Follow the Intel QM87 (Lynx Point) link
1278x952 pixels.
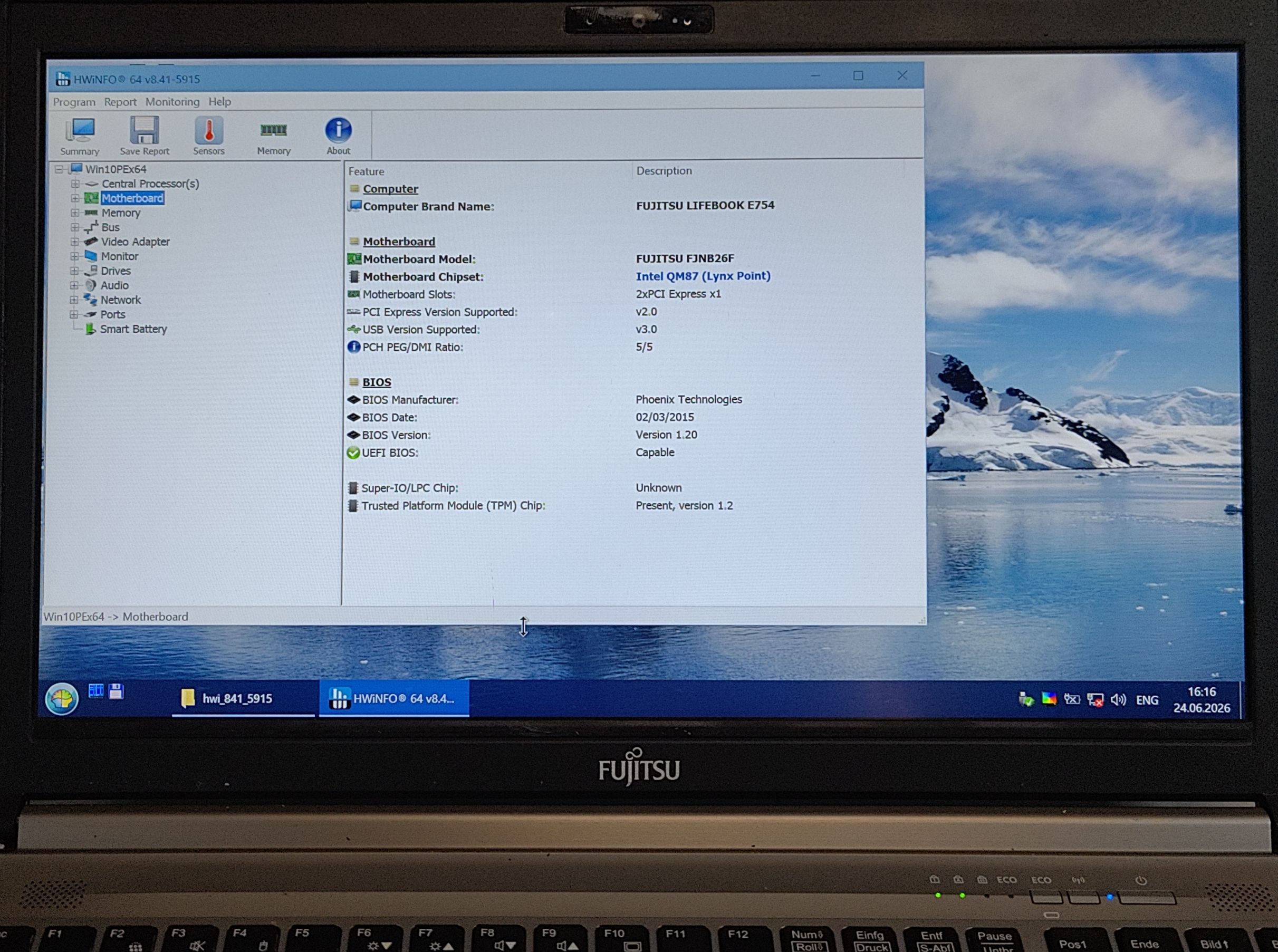[x=703, y=276]
